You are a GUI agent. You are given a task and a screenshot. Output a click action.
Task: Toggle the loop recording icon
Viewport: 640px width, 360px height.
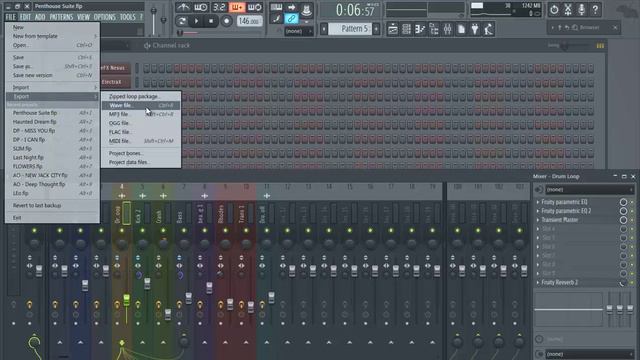255,7
